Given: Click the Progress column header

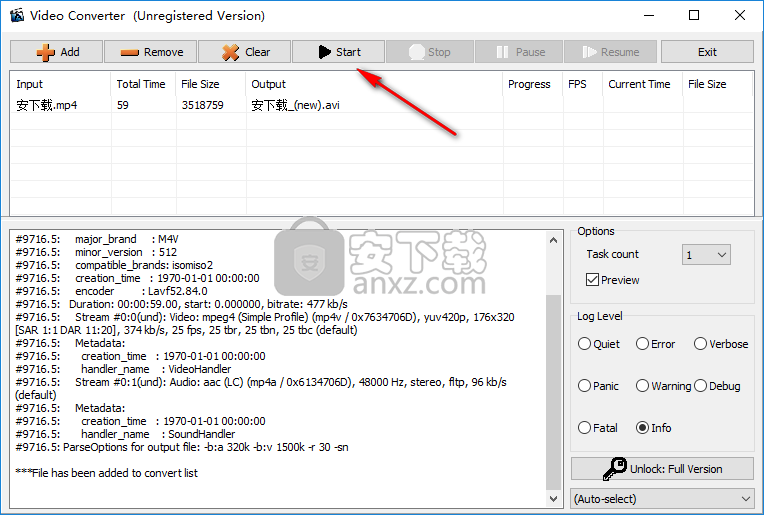Looking at the screenshot, I should [x=533, y=84].
